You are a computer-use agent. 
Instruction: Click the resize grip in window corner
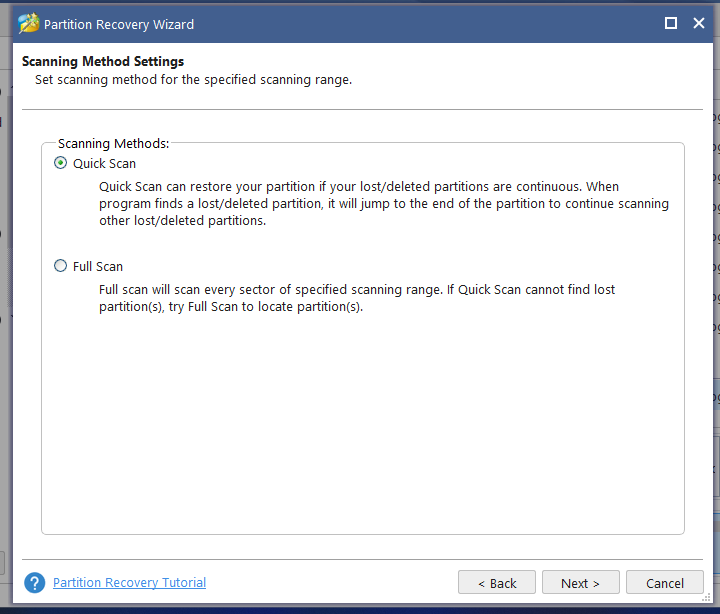coord(707,597)
